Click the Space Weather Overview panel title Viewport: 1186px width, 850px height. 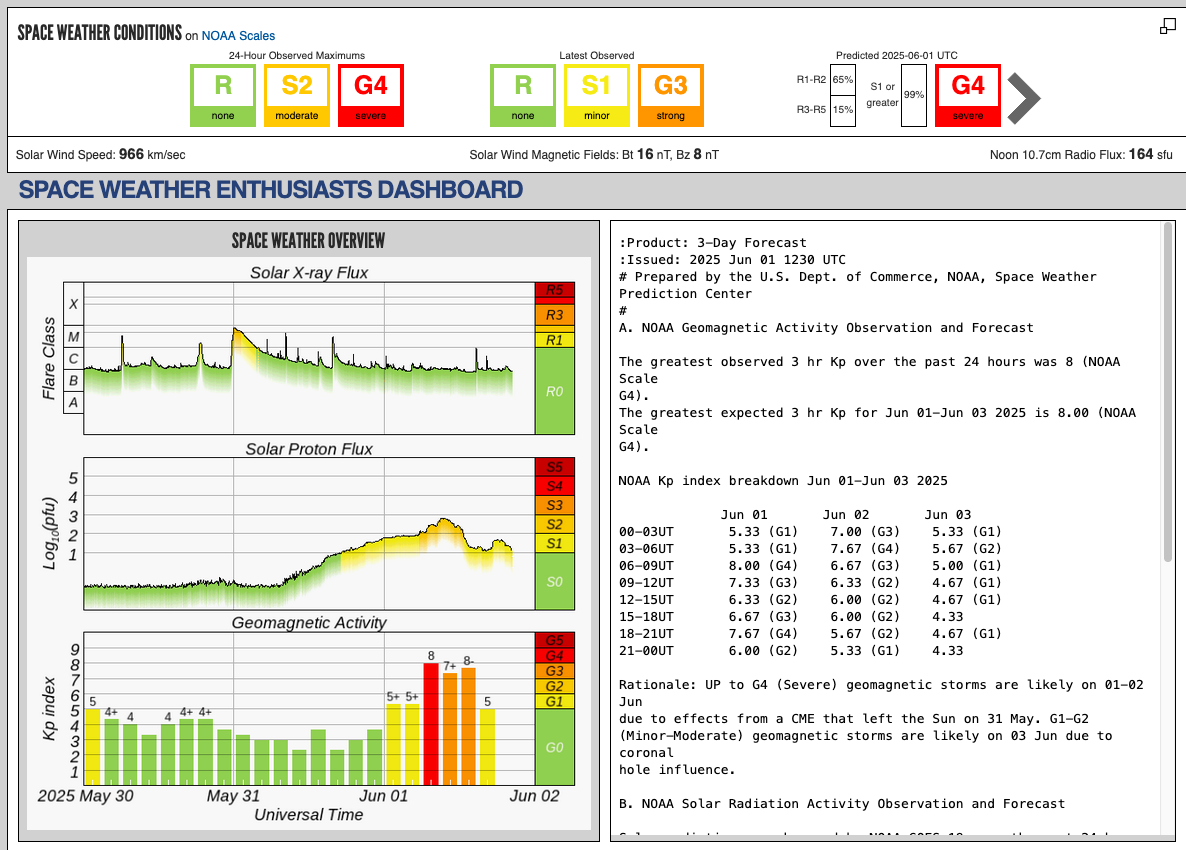pos(309,240)
